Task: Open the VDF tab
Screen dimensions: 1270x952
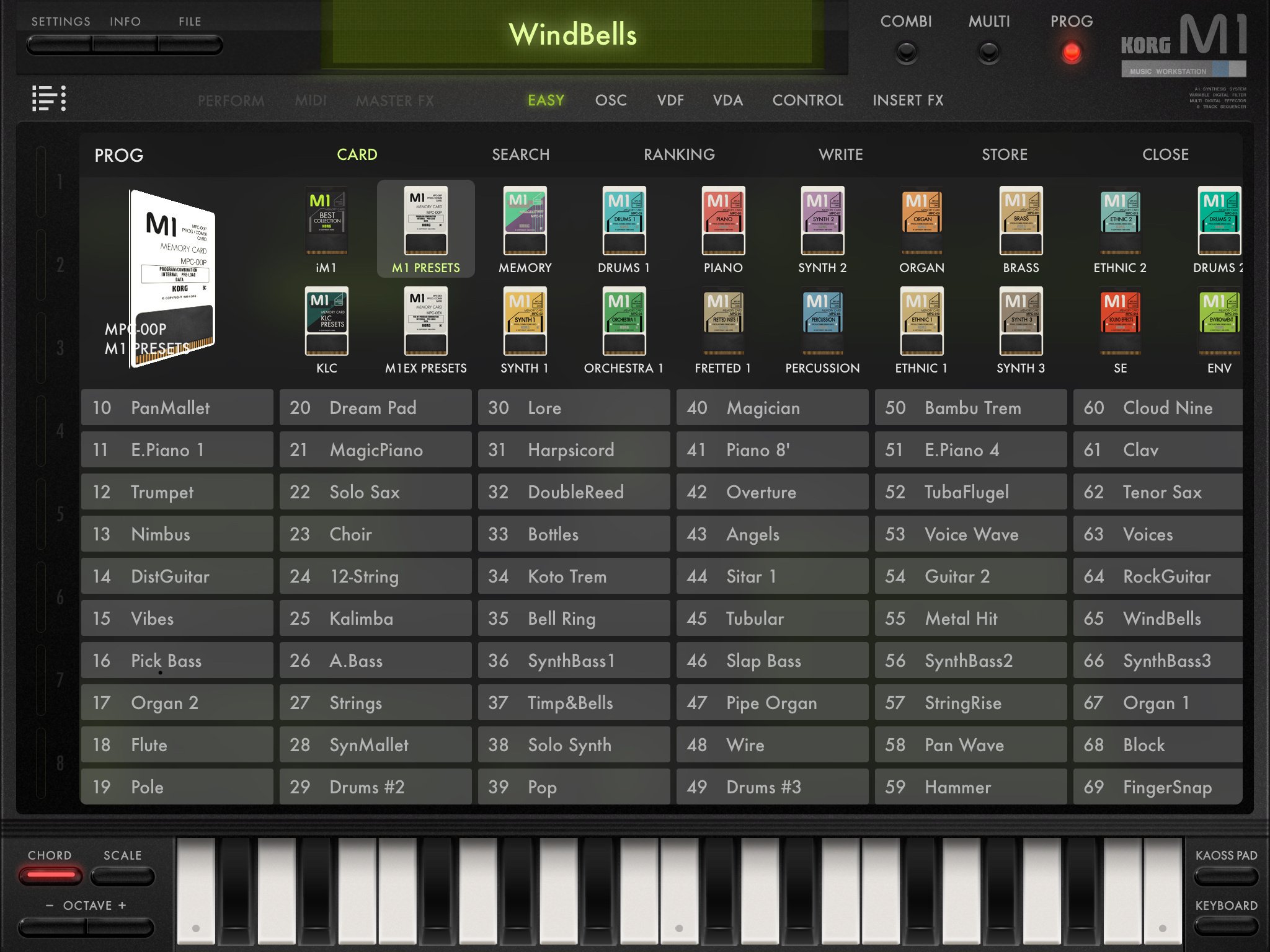Action: point(670,100)
